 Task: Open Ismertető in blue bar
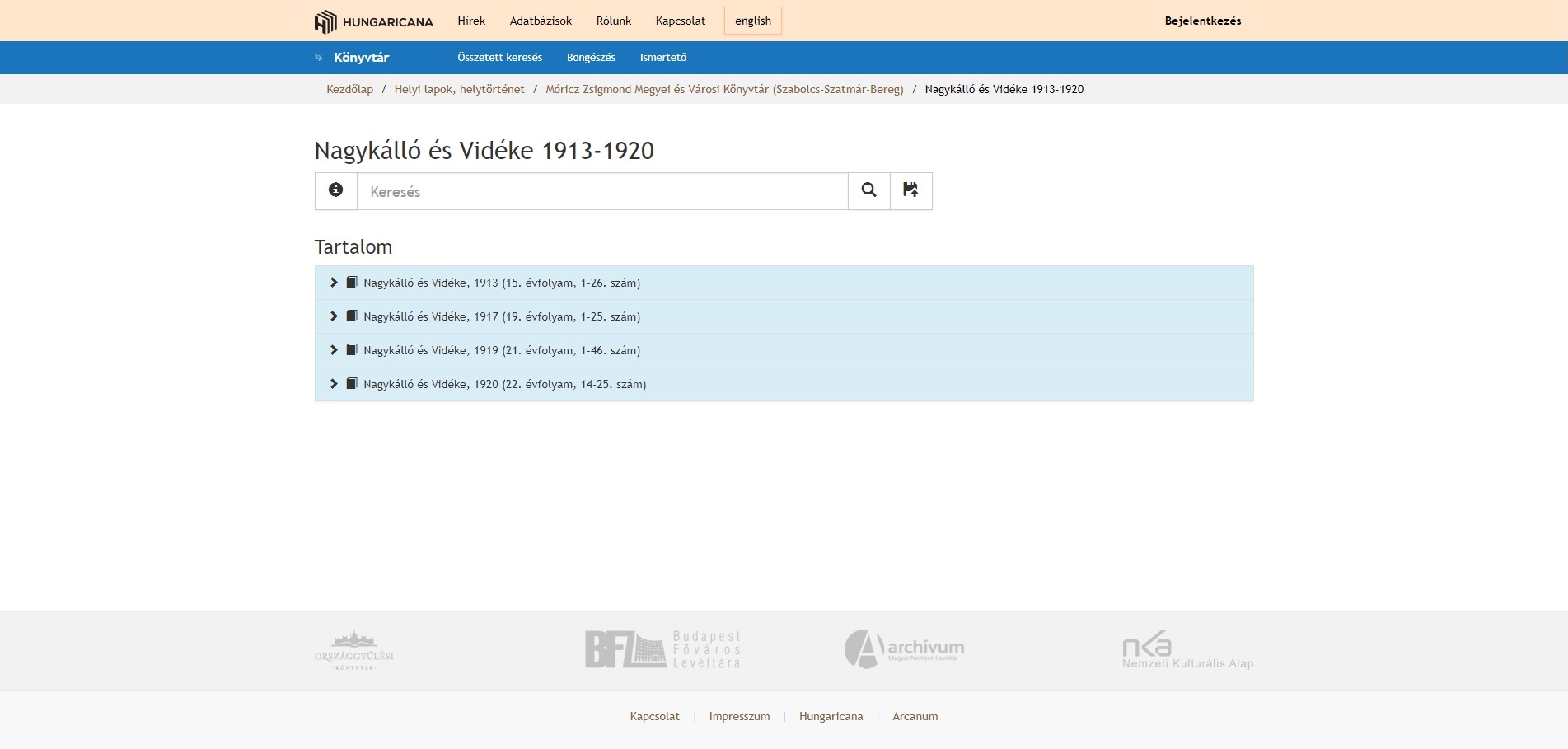(663, 58)
